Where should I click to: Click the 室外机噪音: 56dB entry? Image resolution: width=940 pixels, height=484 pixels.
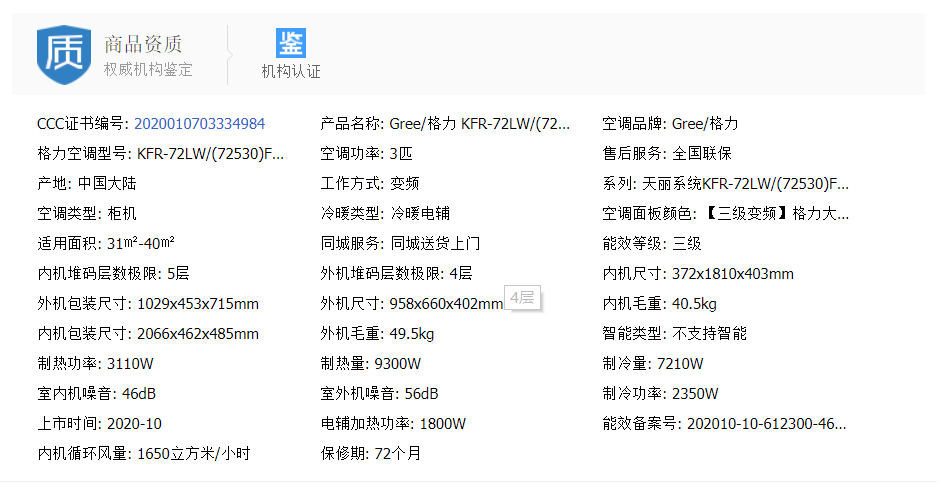379,393
